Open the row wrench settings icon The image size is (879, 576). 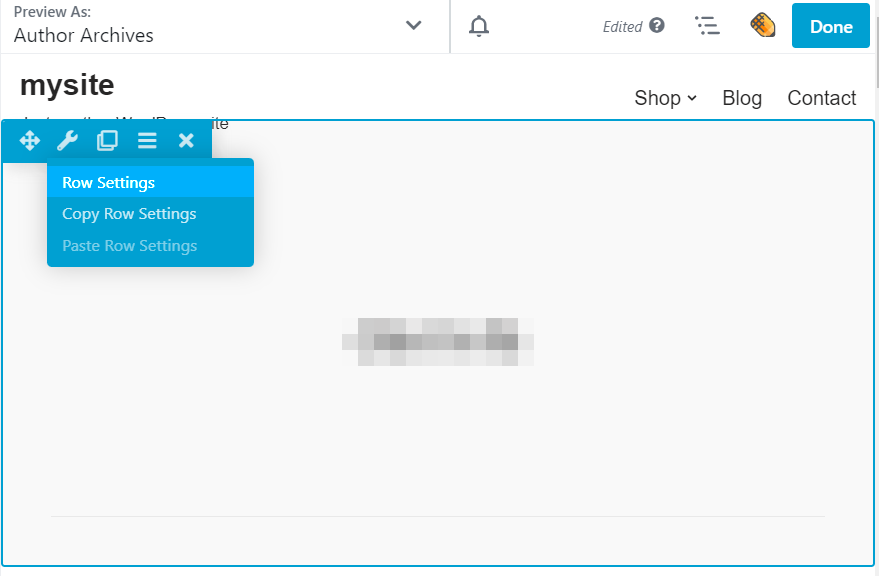67,140
